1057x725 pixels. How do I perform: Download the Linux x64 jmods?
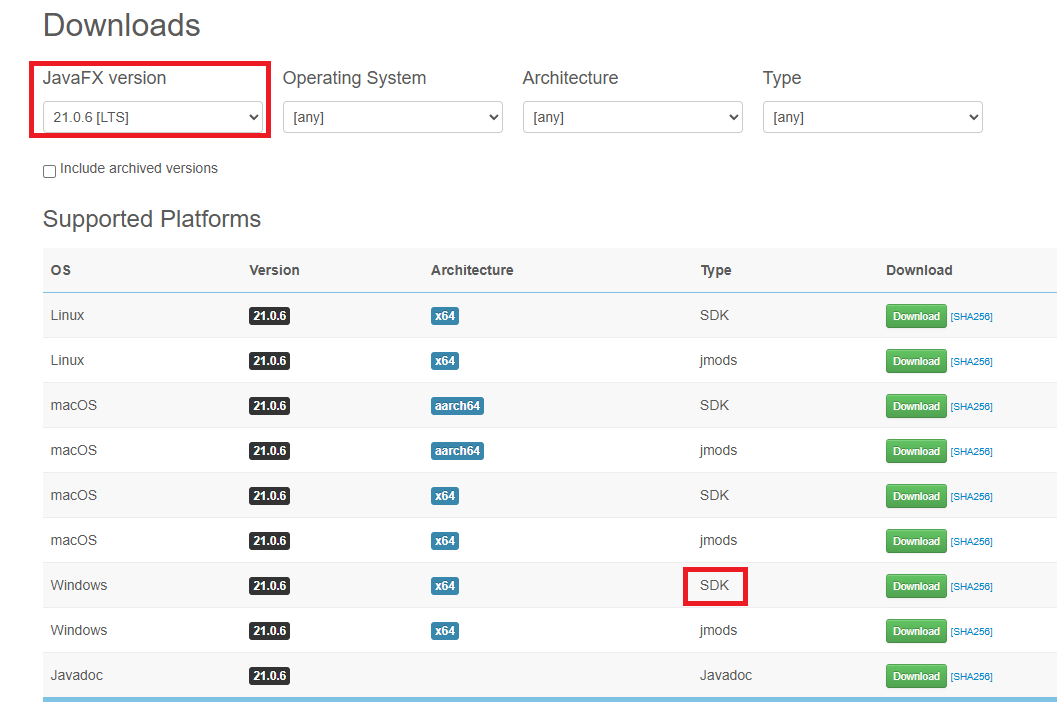coord(916,361)
